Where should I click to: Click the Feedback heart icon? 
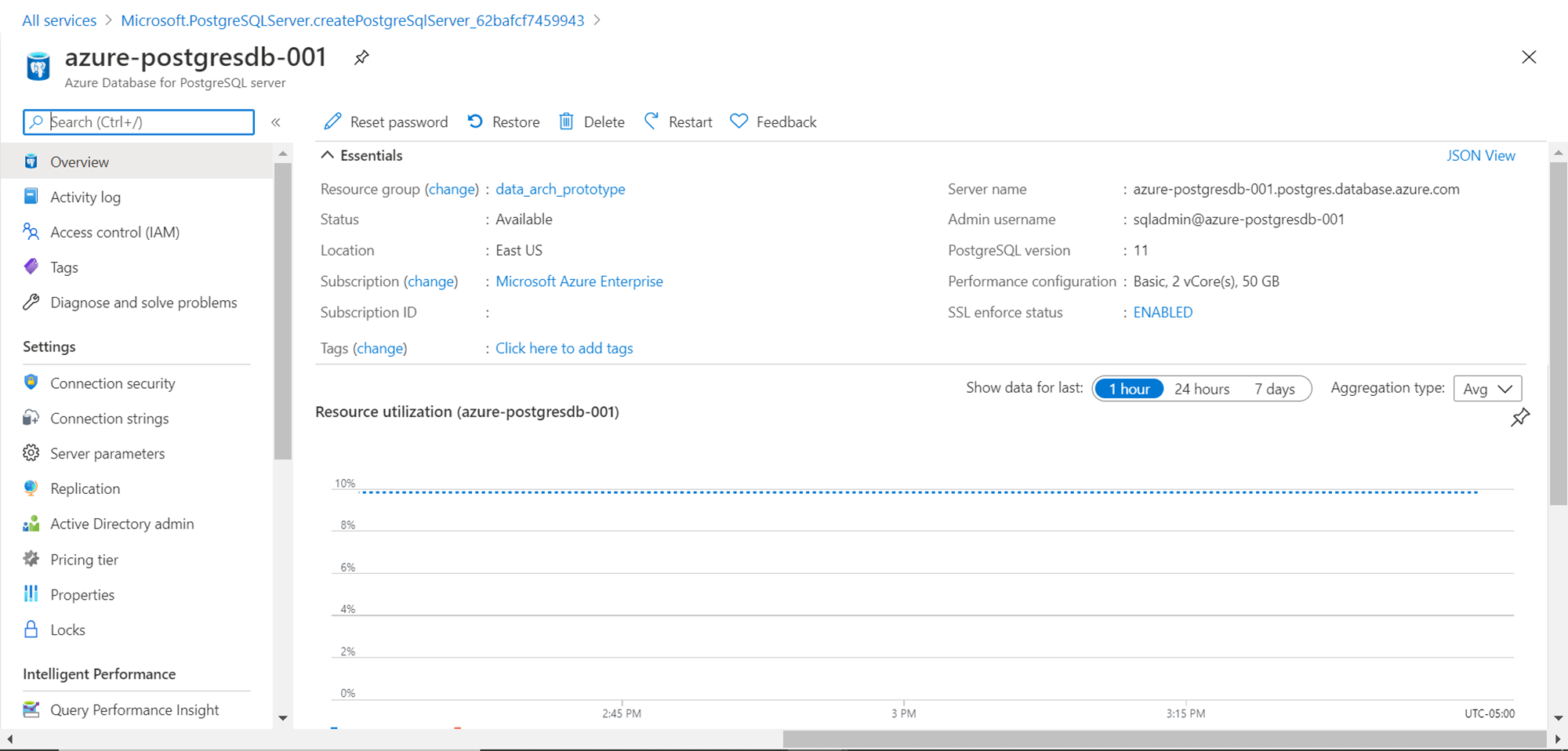coord(739,122)
